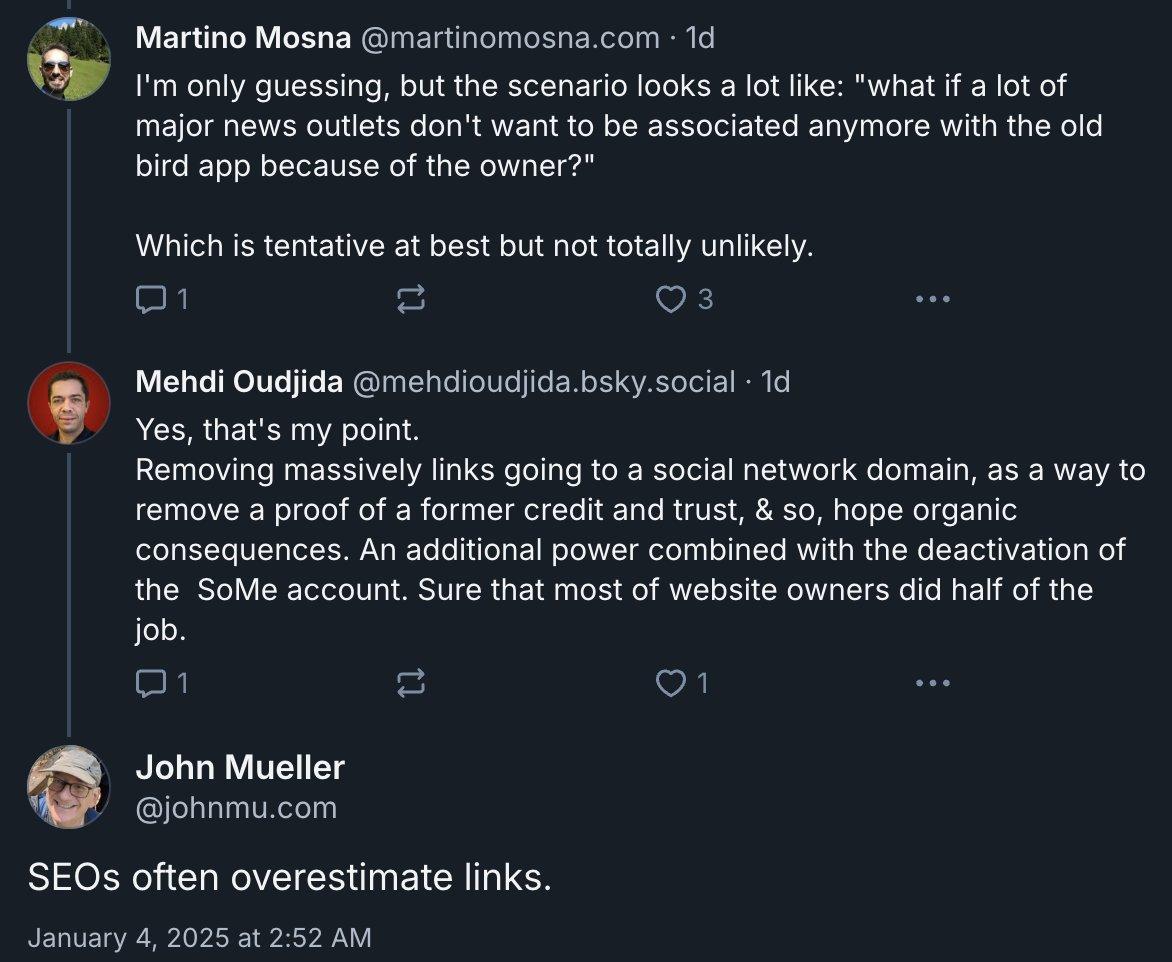Open John Mueller's profile name link

pyautogui.click(x=240, y=767)
